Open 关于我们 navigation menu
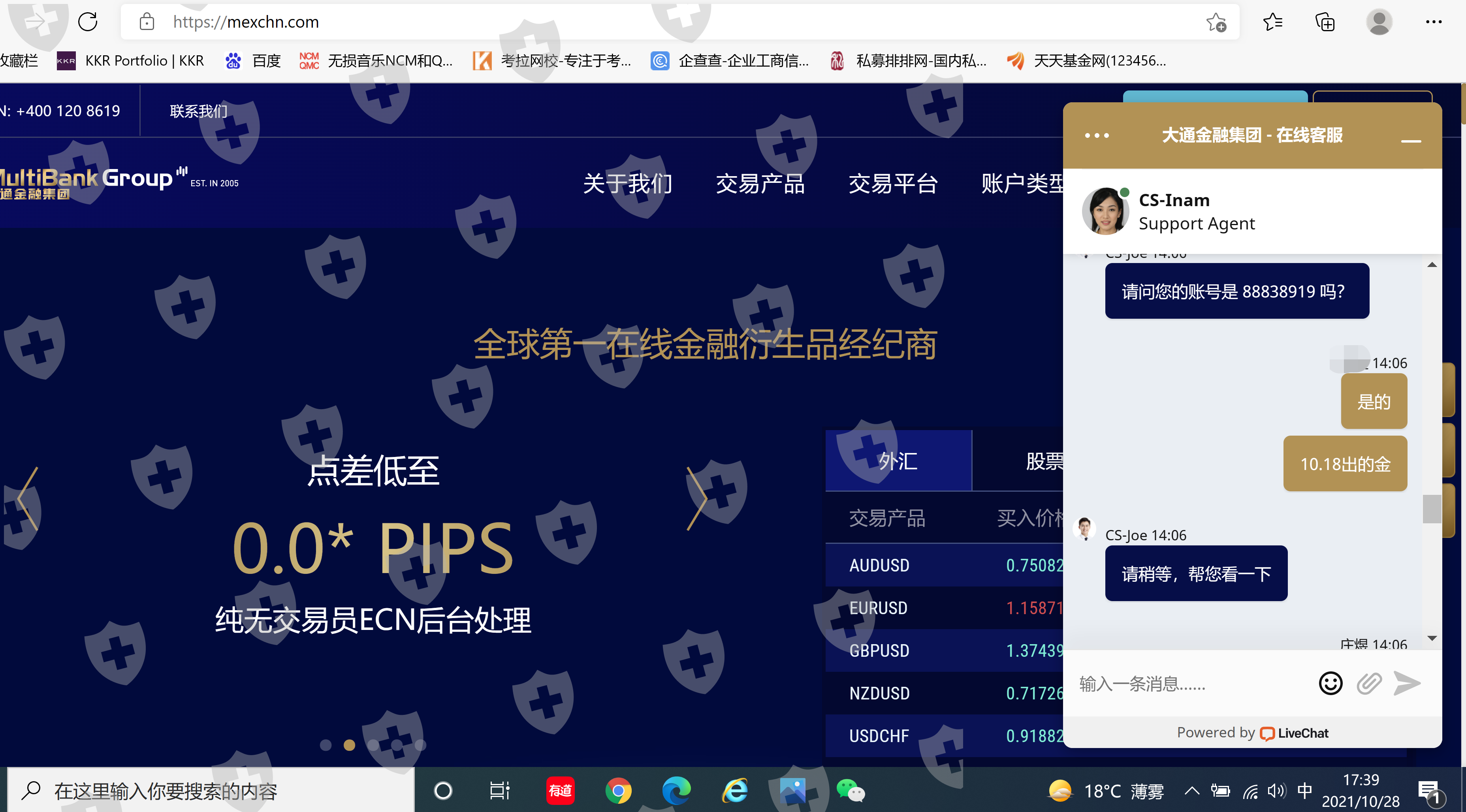Viewport: 1466px width, 812px height. [627, 183]
